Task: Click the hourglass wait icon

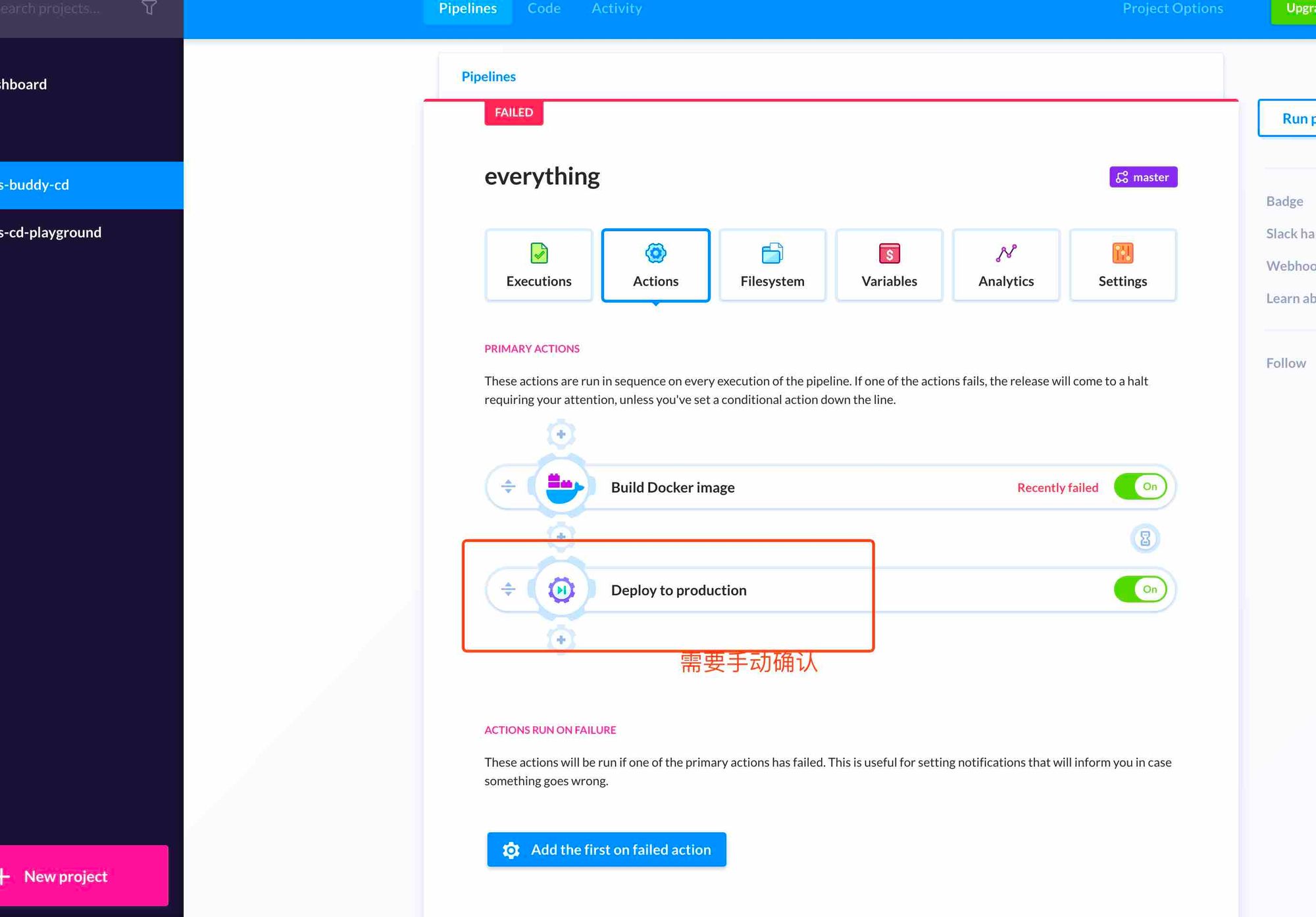Action: pyautogui.click(x=1145, y=539)
